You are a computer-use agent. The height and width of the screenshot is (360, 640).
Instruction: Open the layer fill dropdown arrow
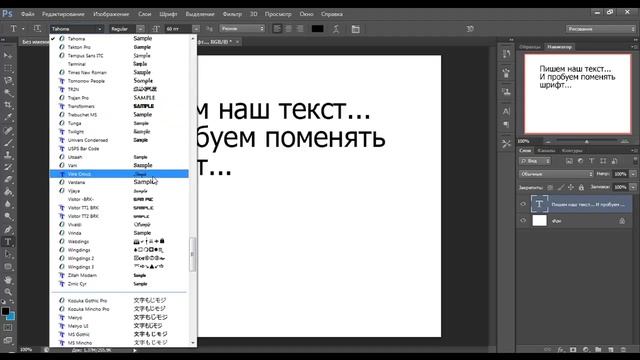633,187
